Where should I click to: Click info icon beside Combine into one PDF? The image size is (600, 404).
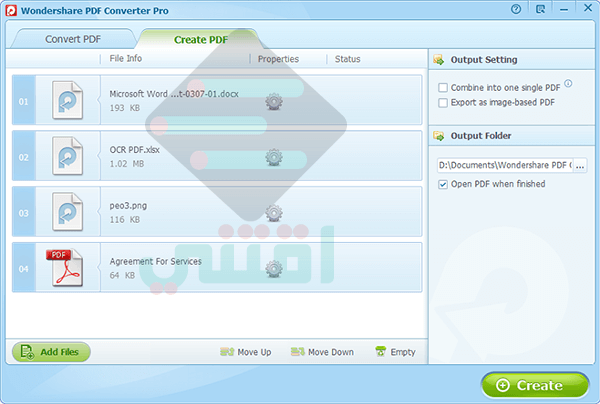568,83
